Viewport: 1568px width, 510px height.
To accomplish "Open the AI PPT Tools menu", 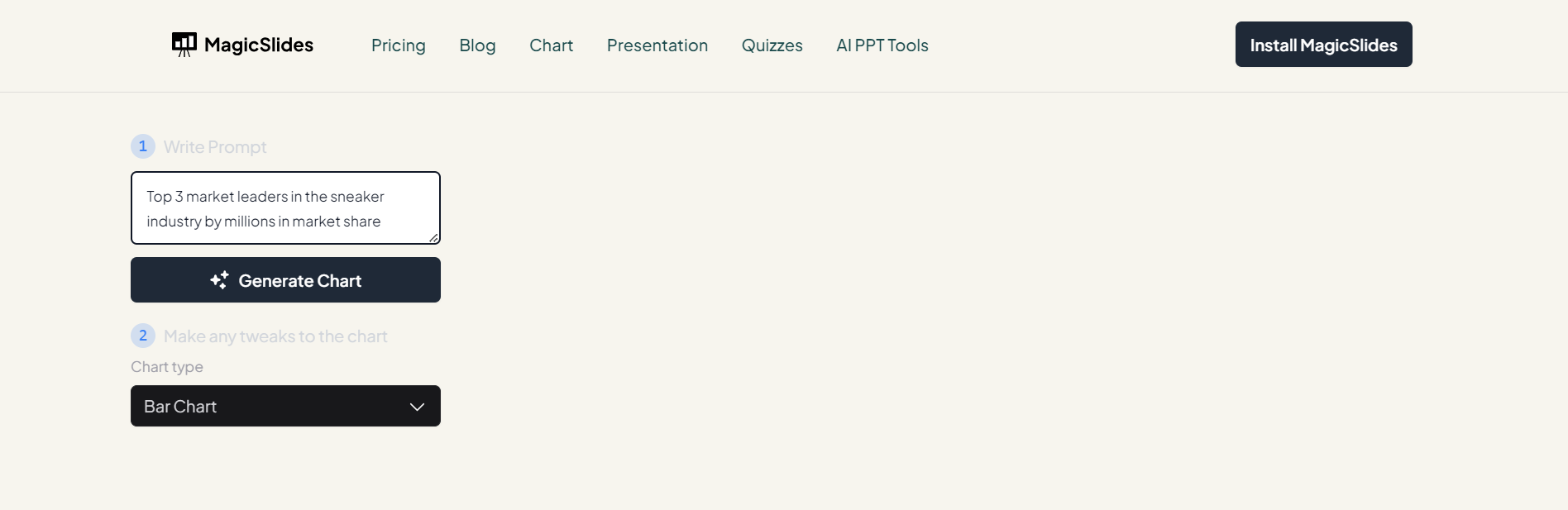I will (x=882, y=45).
